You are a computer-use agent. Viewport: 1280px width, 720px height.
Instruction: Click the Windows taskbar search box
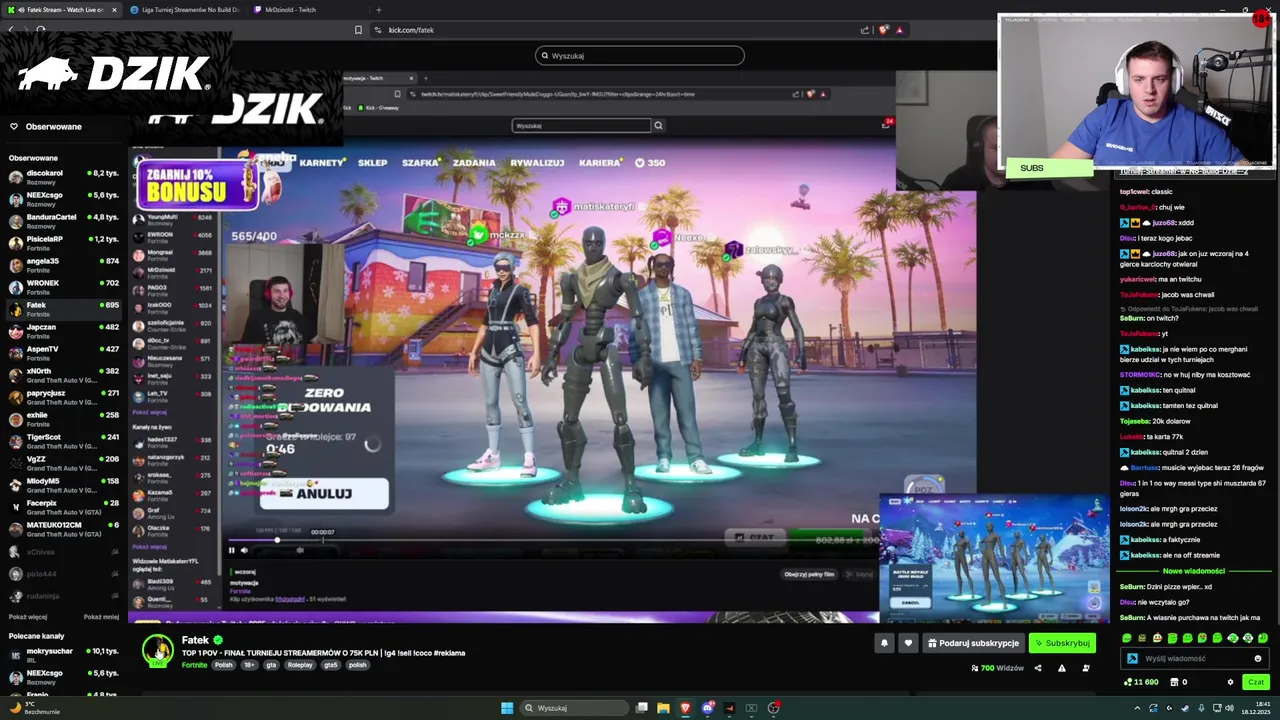click(x=574, y=708)
